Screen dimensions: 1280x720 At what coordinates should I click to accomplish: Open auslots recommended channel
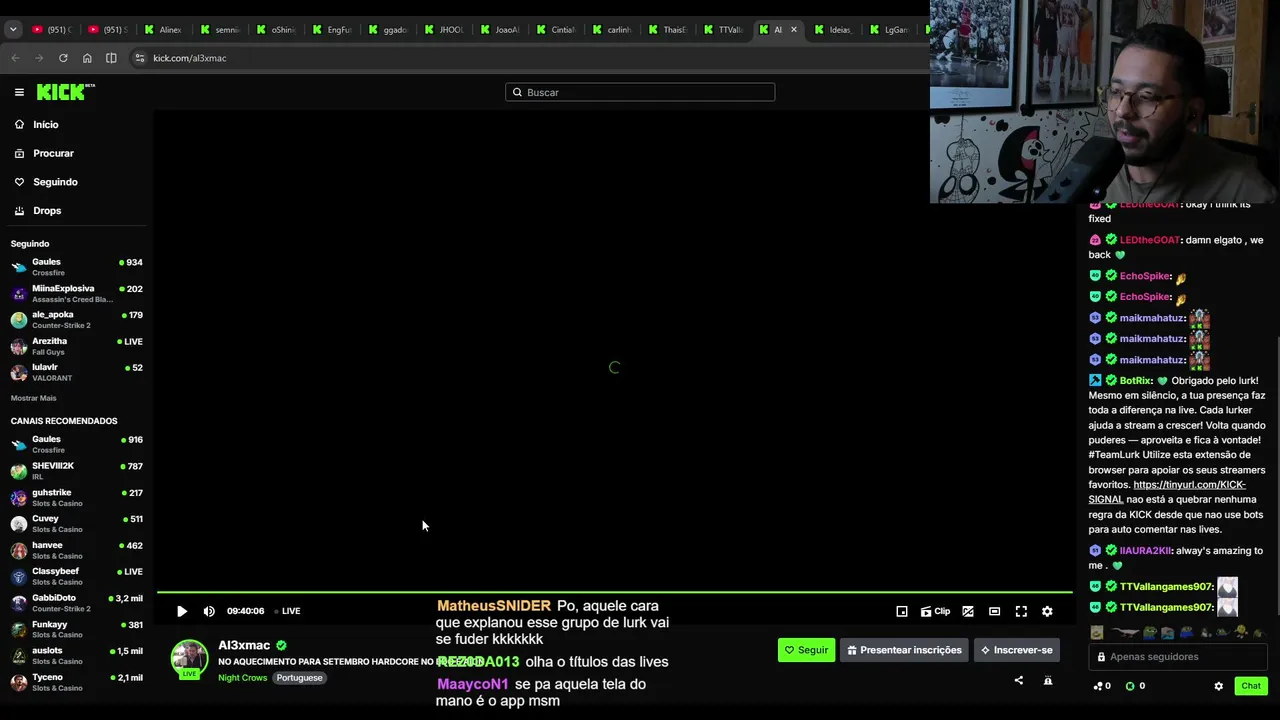(x=76, y=657)
